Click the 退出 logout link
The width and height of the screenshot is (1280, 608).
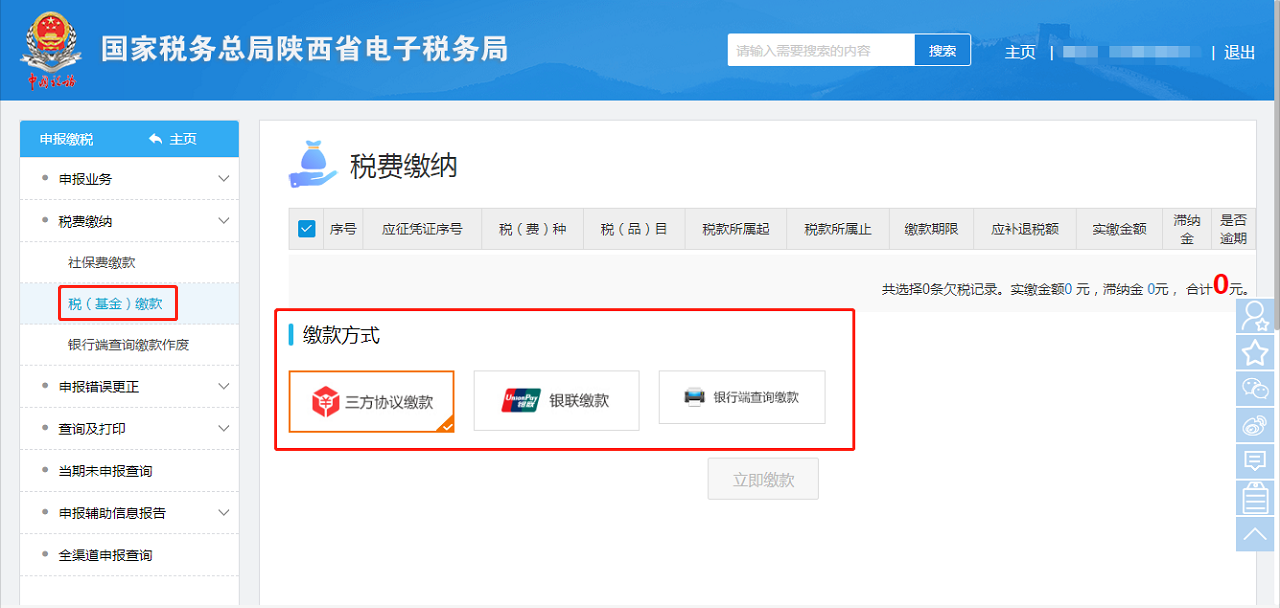coord(1239,53)
